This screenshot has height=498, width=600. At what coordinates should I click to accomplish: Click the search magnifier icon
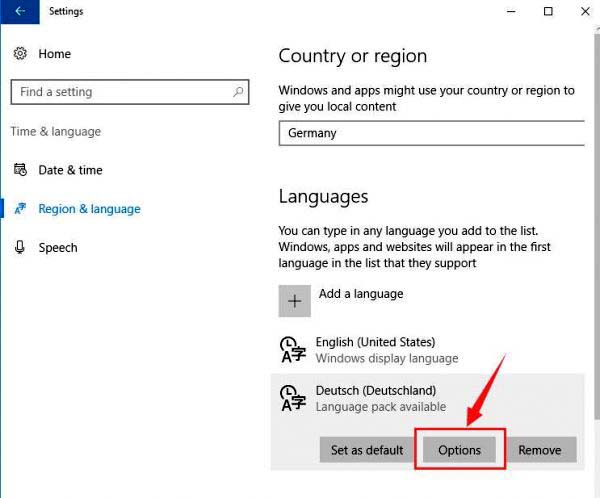coord(238,92)
